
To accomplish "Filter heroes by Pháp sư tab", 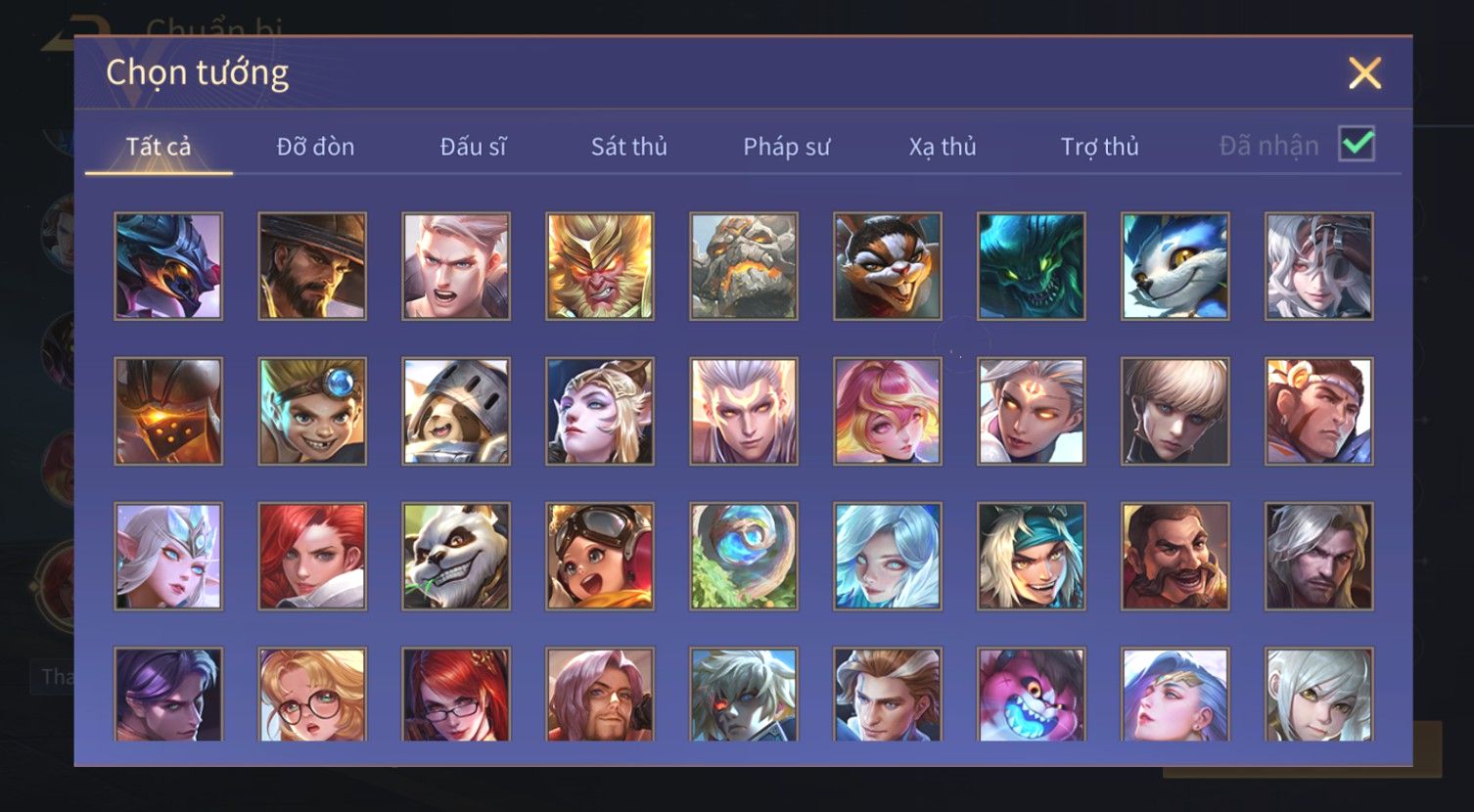I will click(786, 147).
